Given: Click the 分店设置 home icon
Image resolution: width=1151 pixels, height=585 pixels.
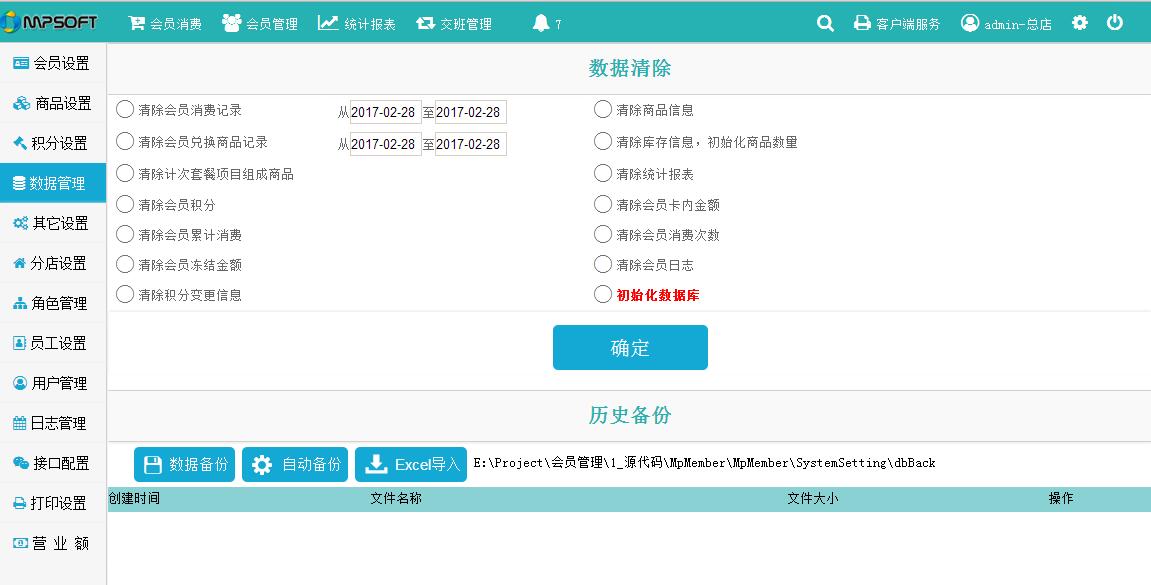Looking at the screenshot, I should pos(20,263).
